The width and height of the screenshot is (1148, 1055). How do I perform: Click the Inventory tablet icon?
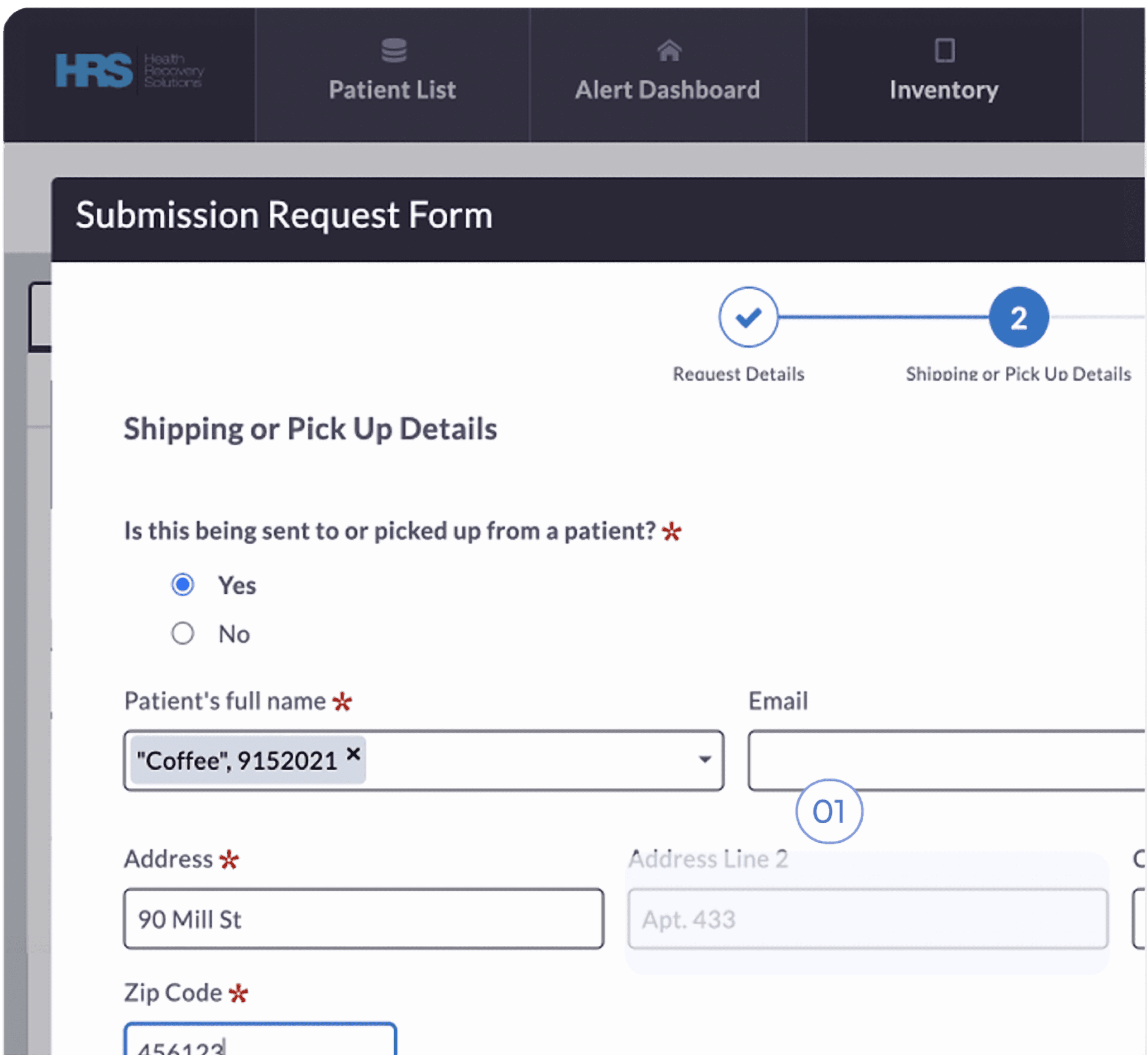(x=944, y=50)
